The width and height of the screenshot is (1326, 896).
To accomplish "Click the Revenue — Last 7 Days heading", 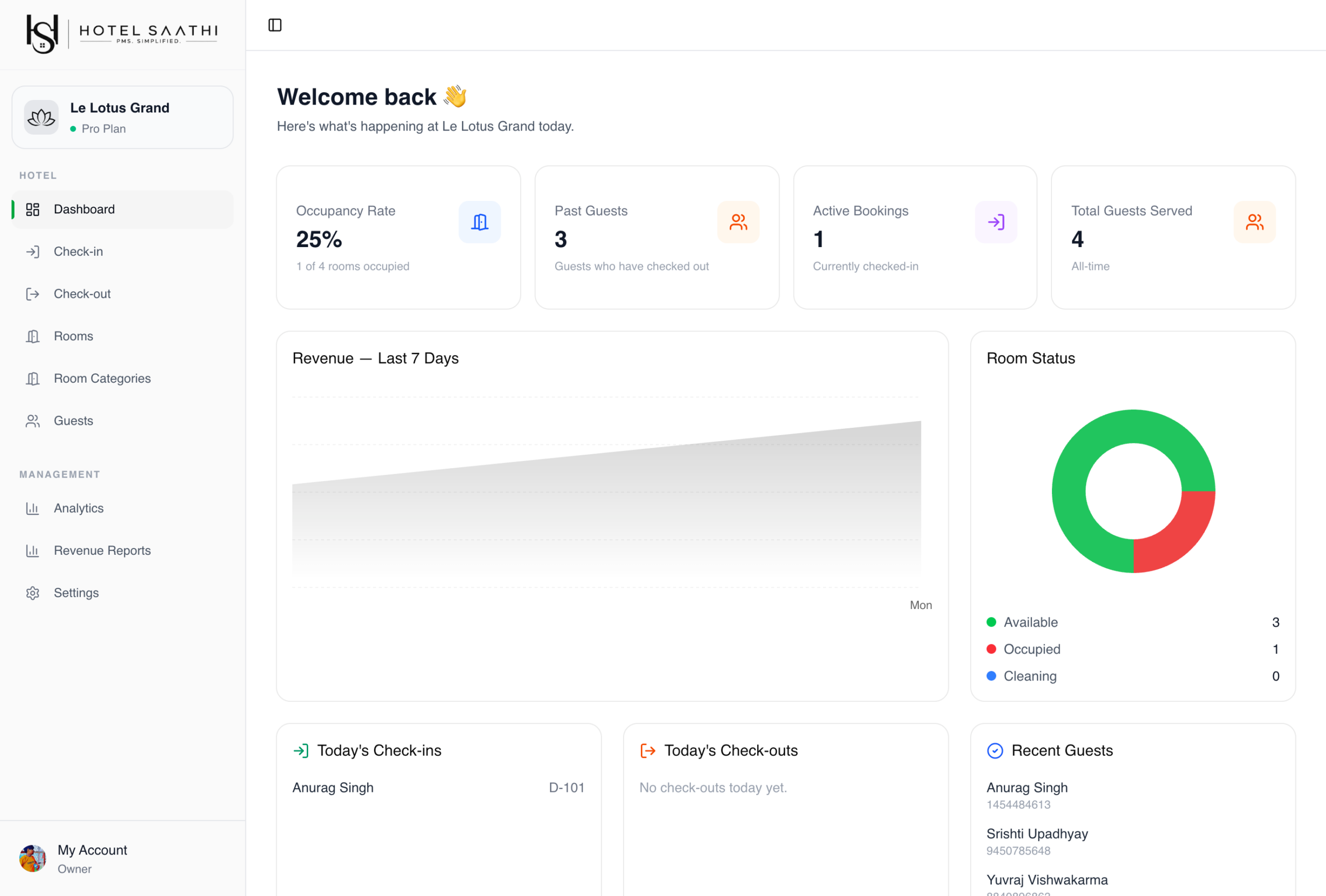I will (x=376, y=358).
